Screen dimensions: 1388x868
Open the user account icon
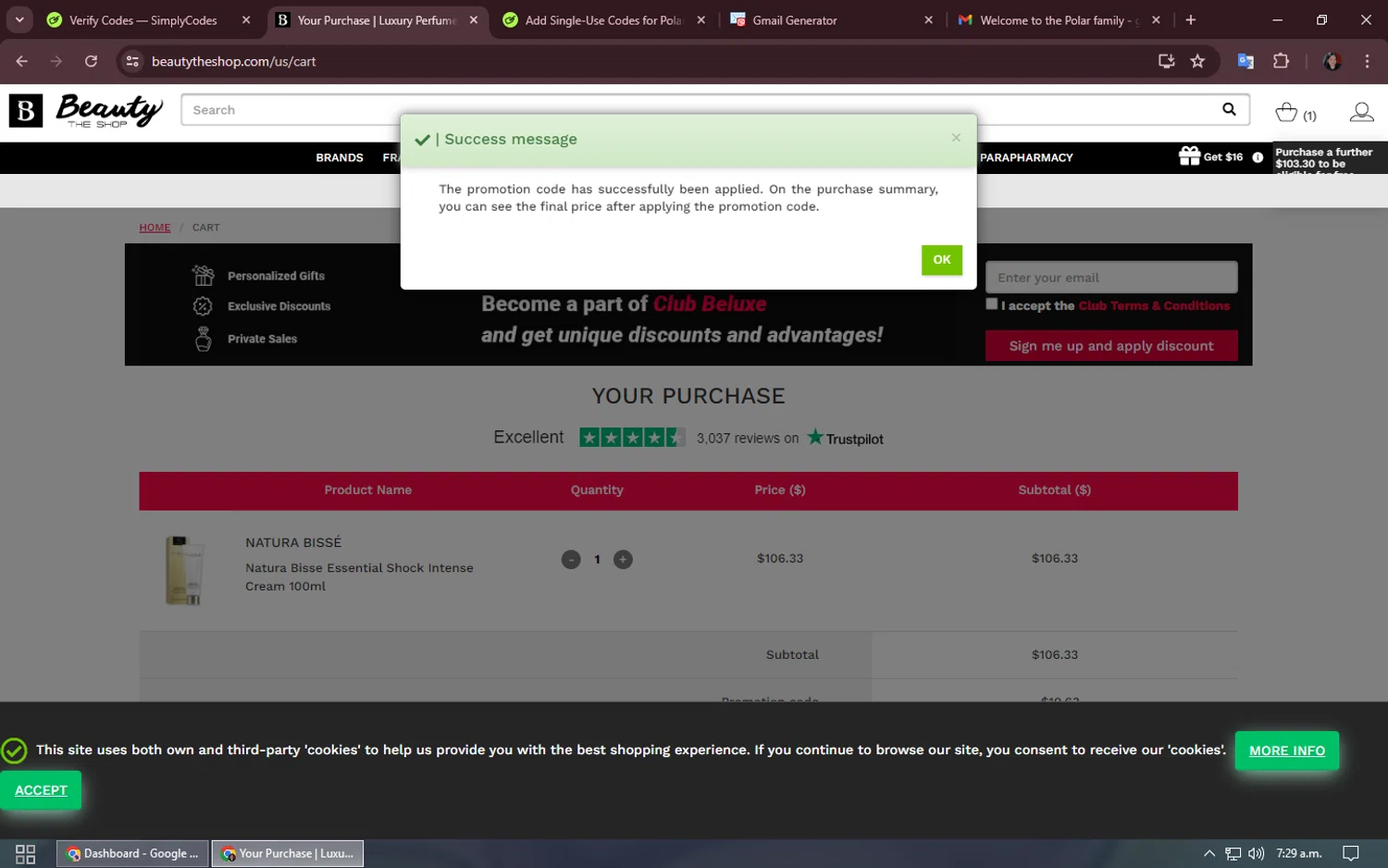pos(1361,112)
